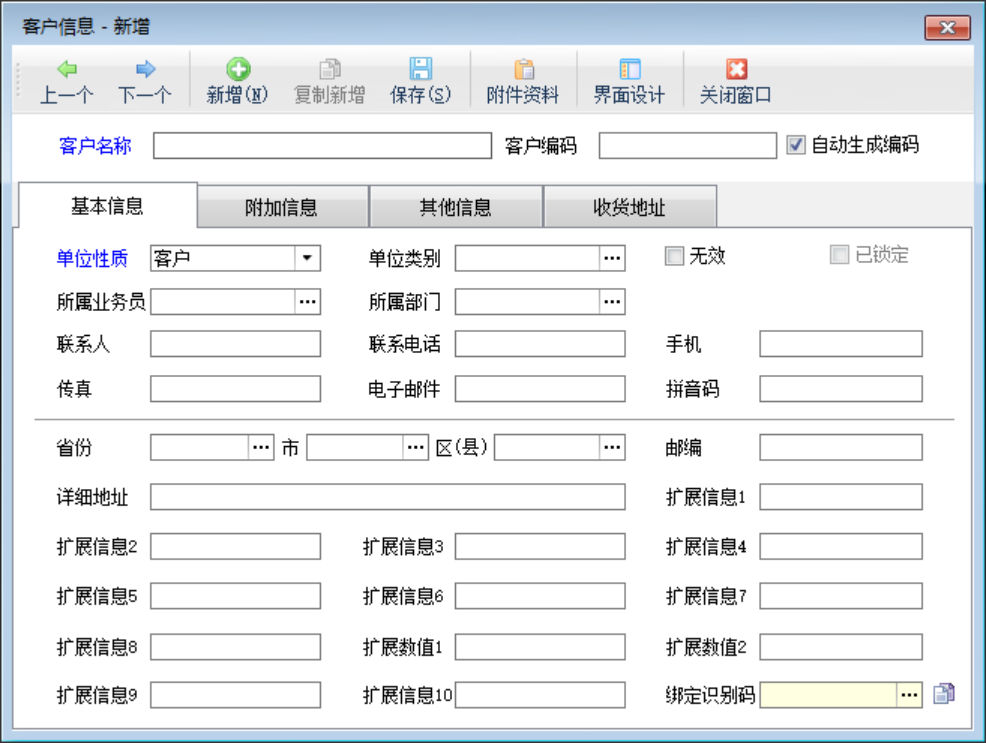Open the 省份 ellipsis picker
This screenshot has width=986, height=743.
pyautogui.click(x=261, y=448)
